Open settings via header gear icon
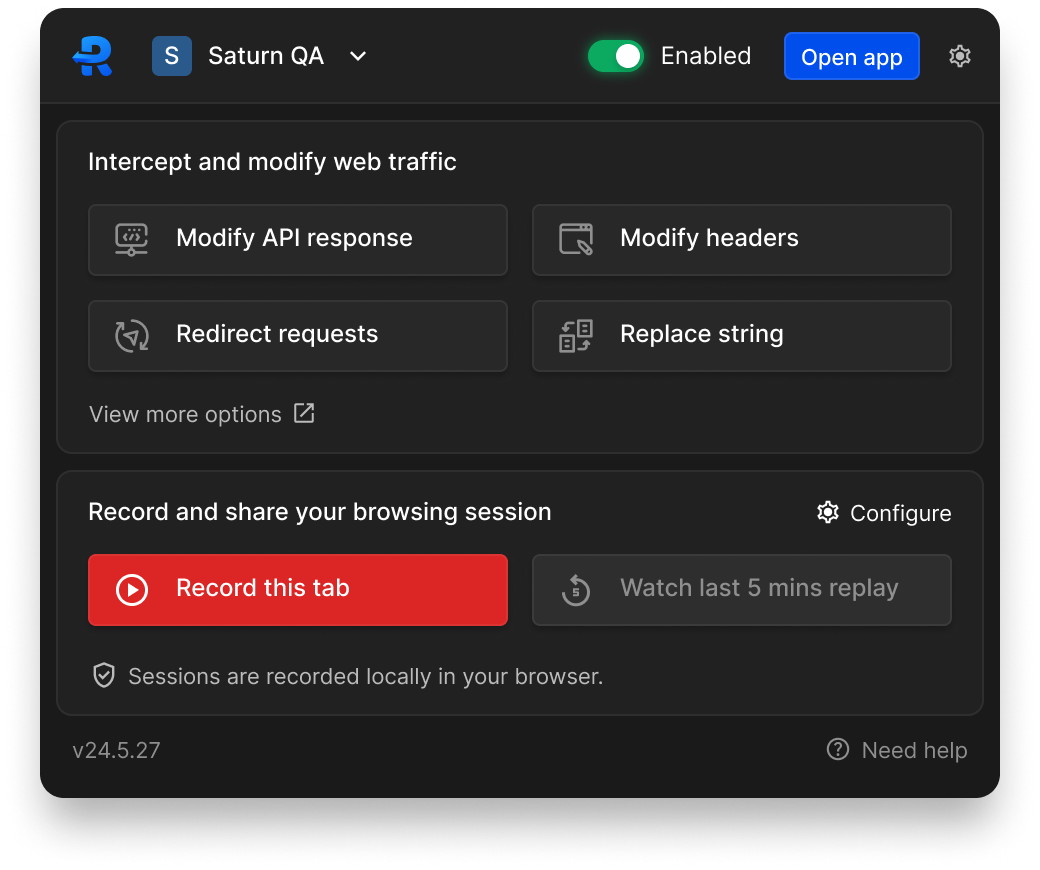 click(x=960, y=56)
